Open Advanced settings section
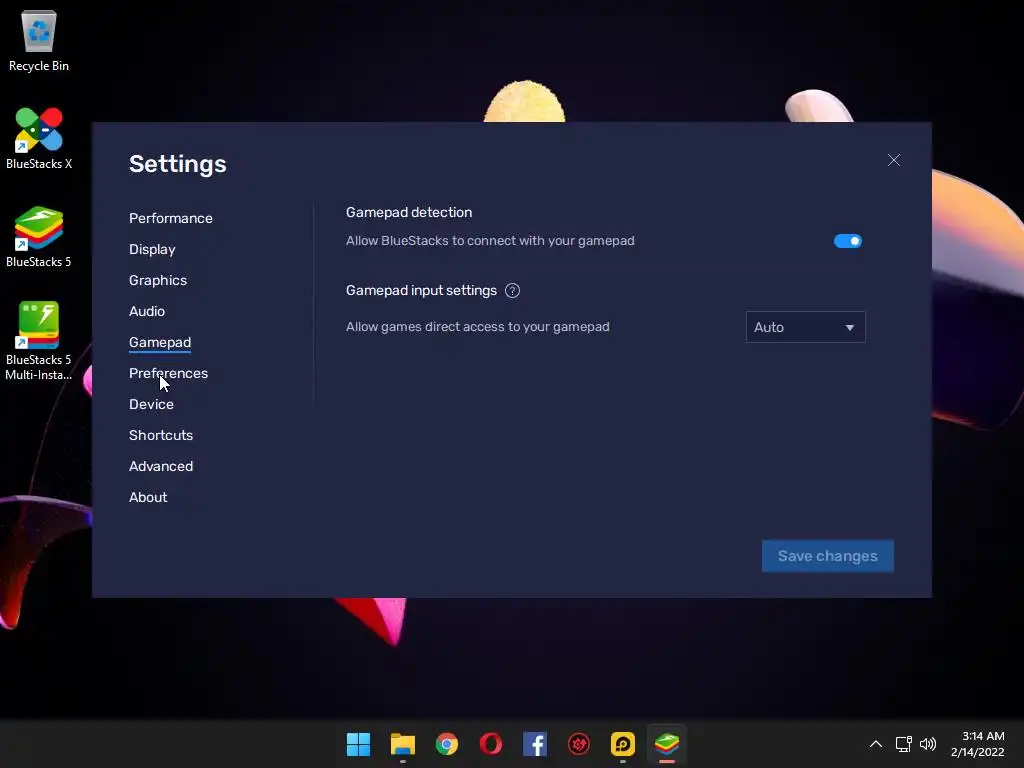1024x768 pixels. 161,466
